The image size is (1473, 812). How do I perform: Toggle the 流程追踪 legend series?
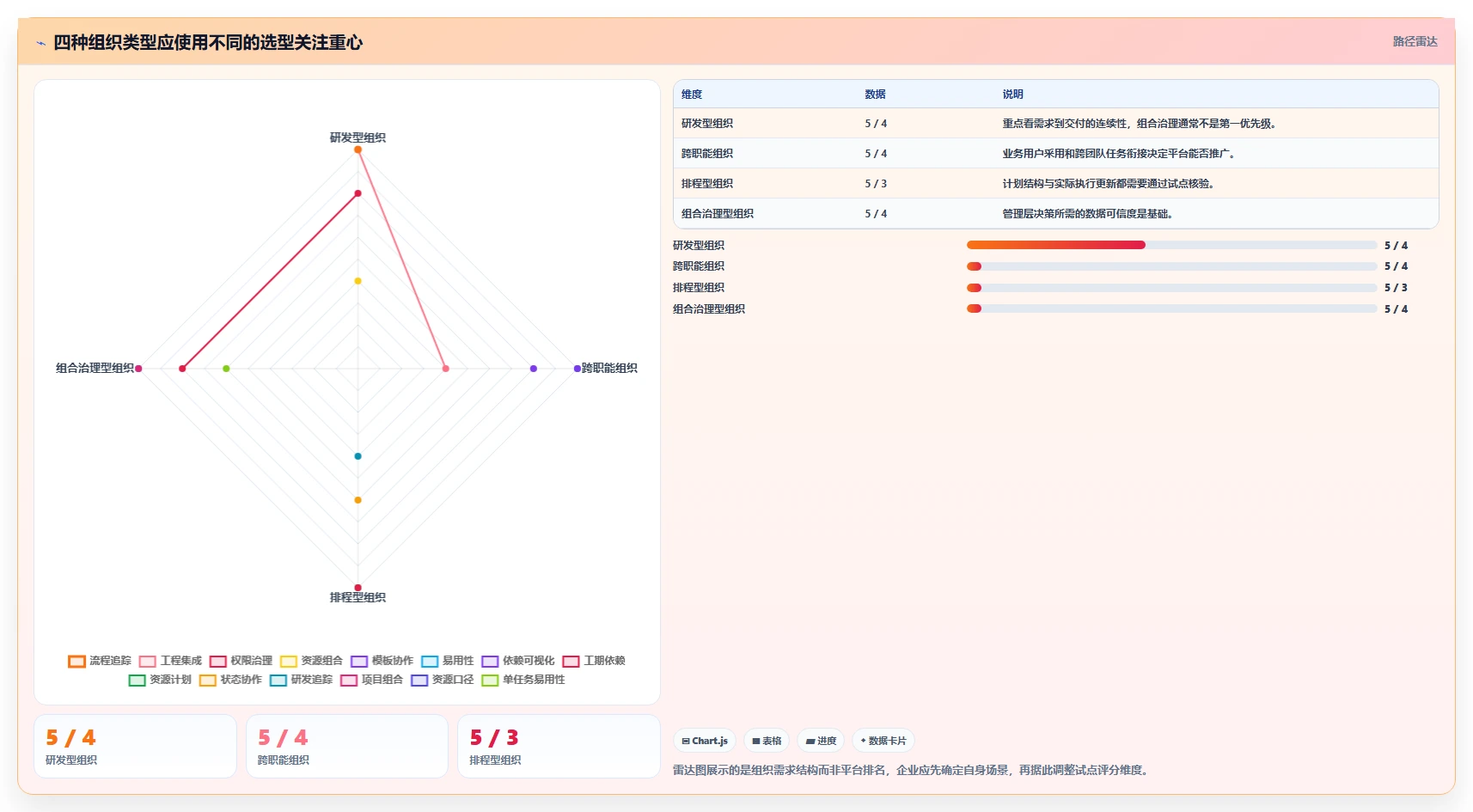coord(100,661)
